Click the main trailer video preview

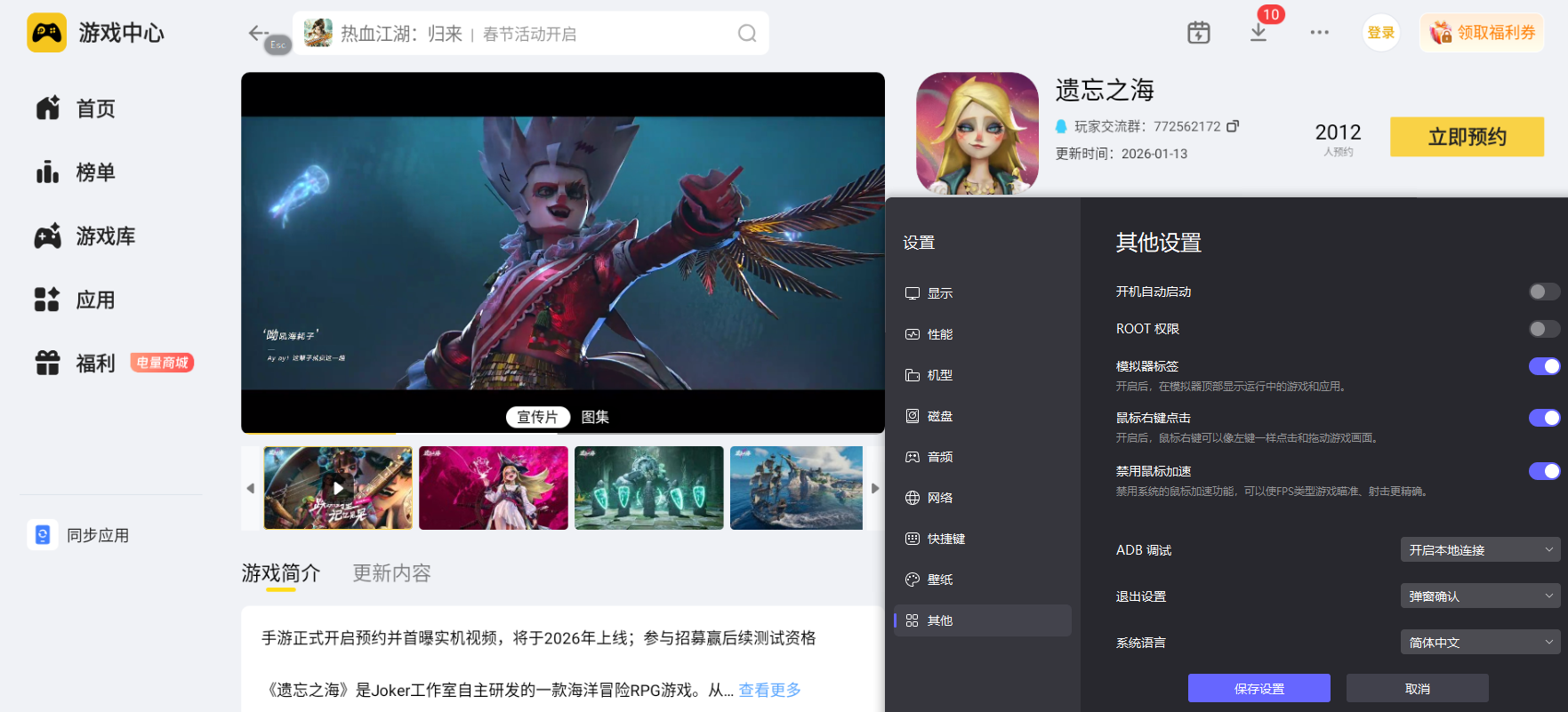point(563,252)
